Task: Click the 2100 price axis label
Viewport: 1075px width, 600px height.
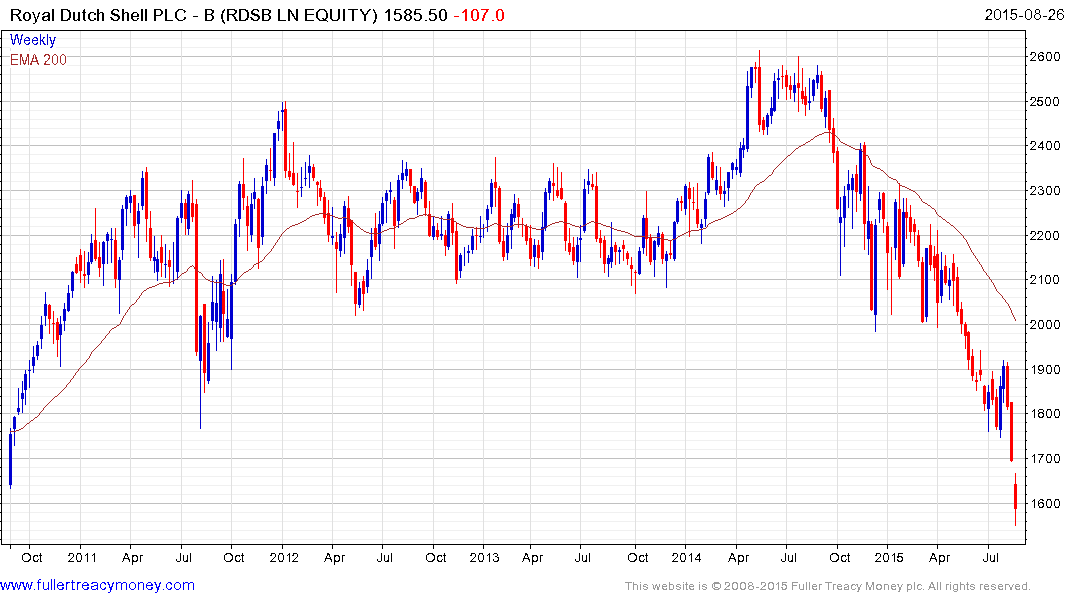Action: (x=1045, y=280)
